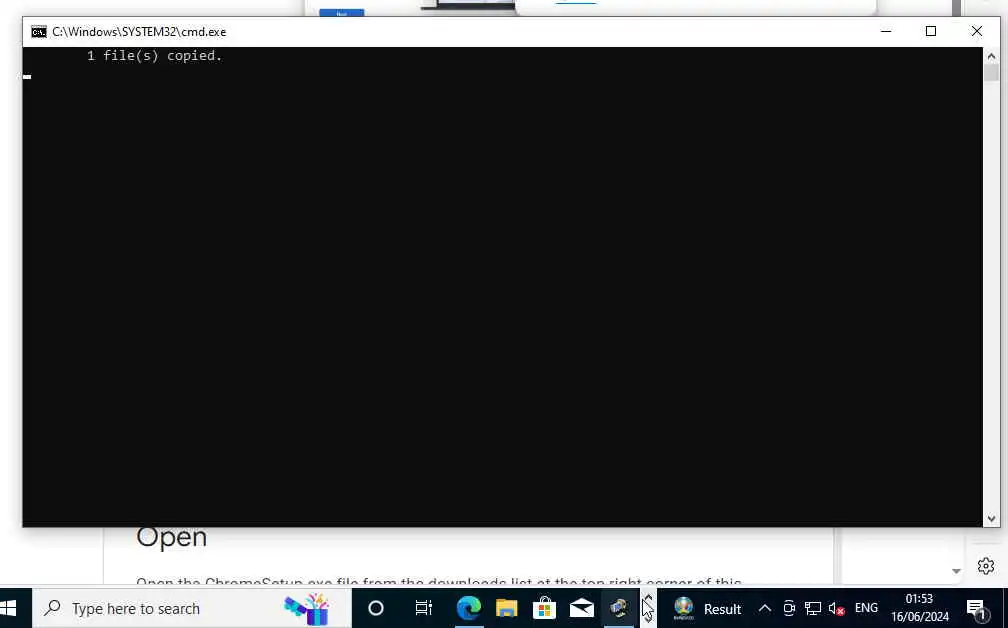Launch Microsoft Edge from the taskbar
1008x628 pixels.
pyautogui.click(x=469, y=608)
